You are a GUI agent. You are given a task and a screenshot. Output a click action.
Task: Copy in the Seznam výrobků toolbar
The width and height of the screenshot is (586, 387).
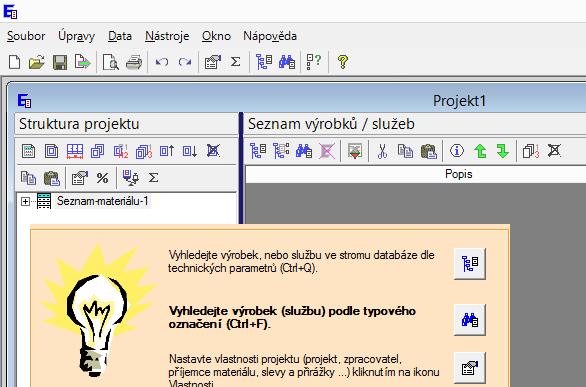(x=405, y=151)
